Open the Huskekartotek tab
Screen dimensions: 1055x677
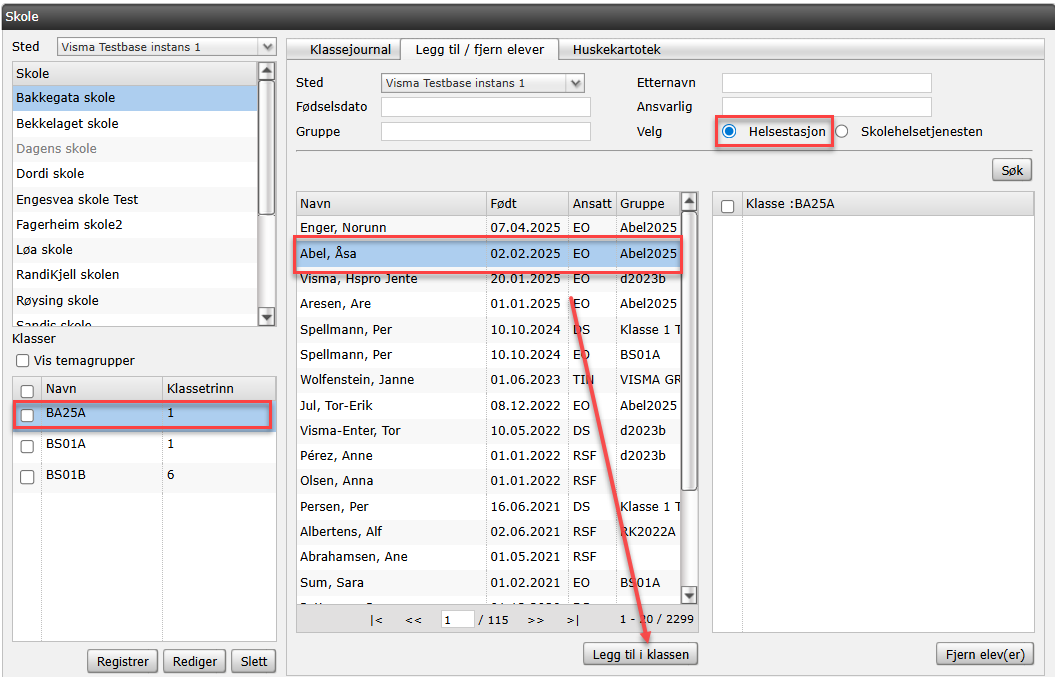pyautogui.click(x=616, y=50)
